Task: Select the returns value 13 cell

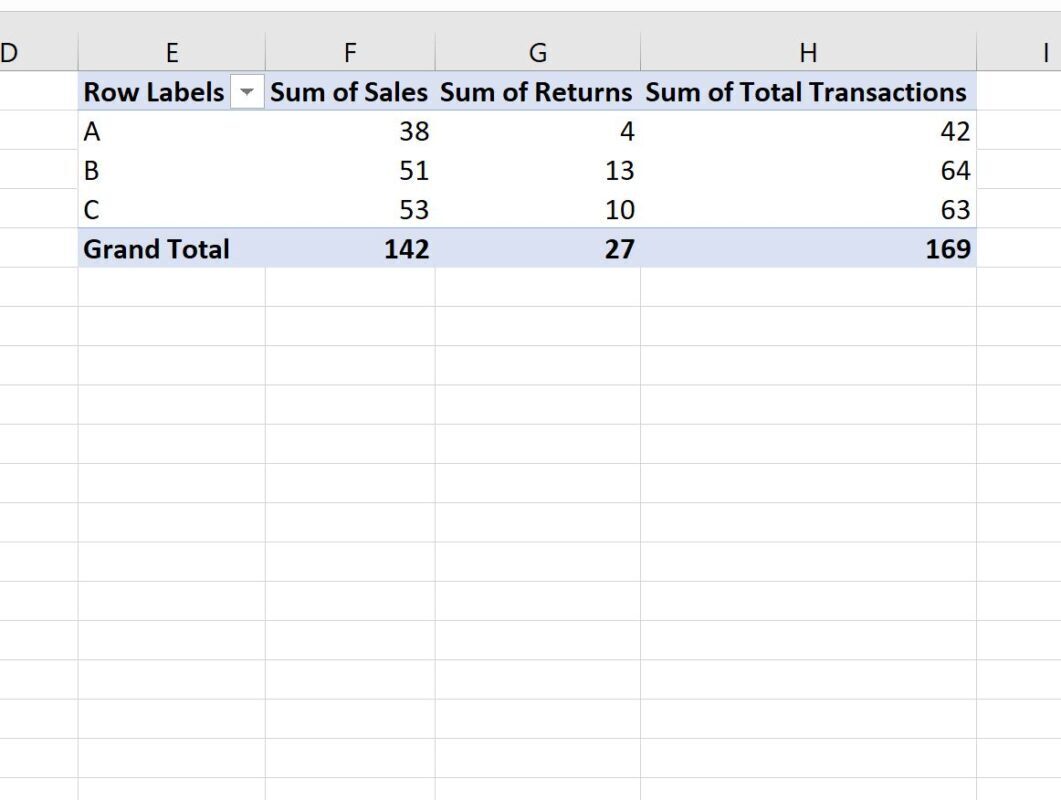Action: pos(538,170)
